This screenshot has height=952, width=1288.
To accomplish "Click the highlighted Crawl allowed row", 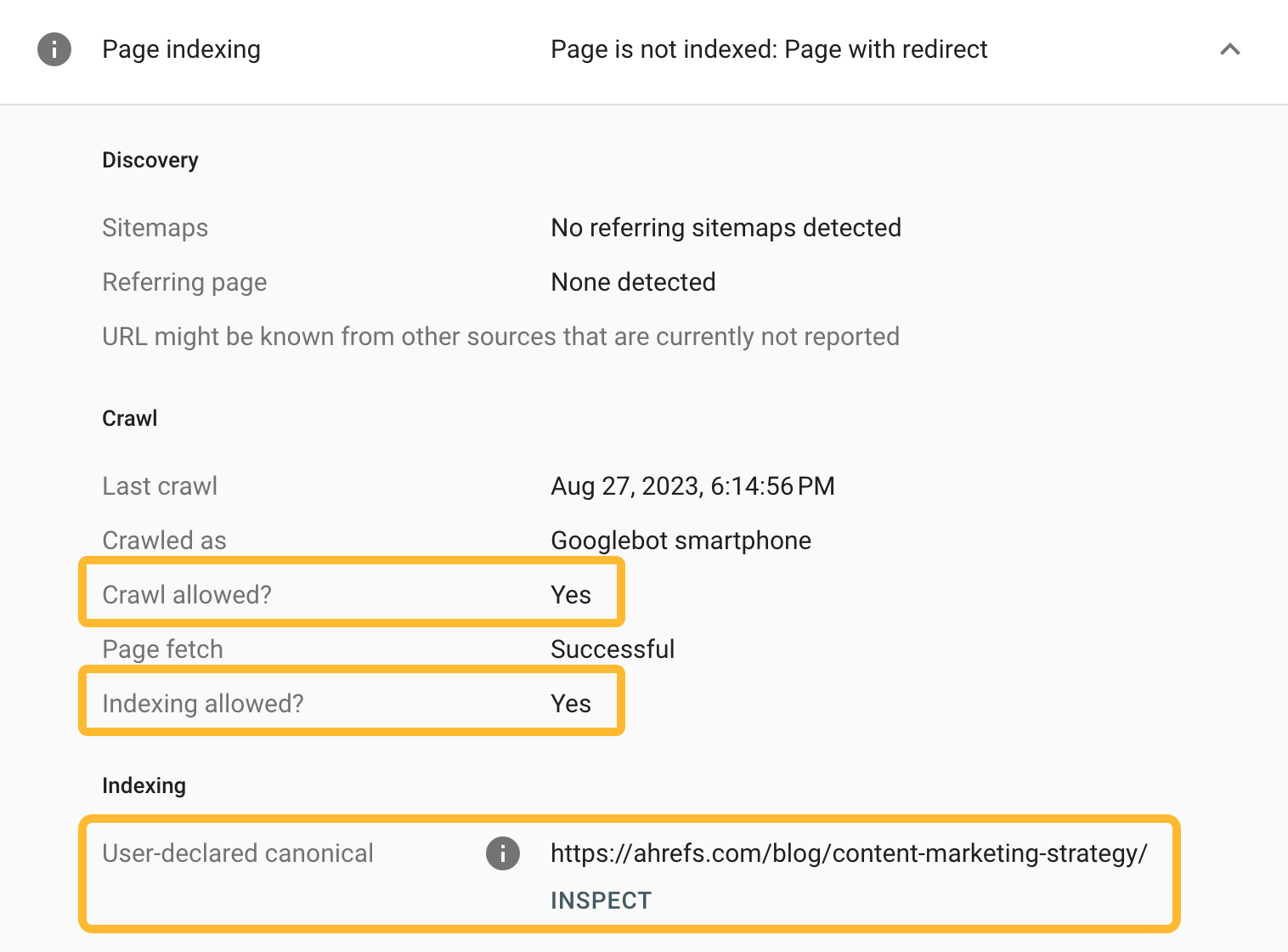I will point(351,593).
